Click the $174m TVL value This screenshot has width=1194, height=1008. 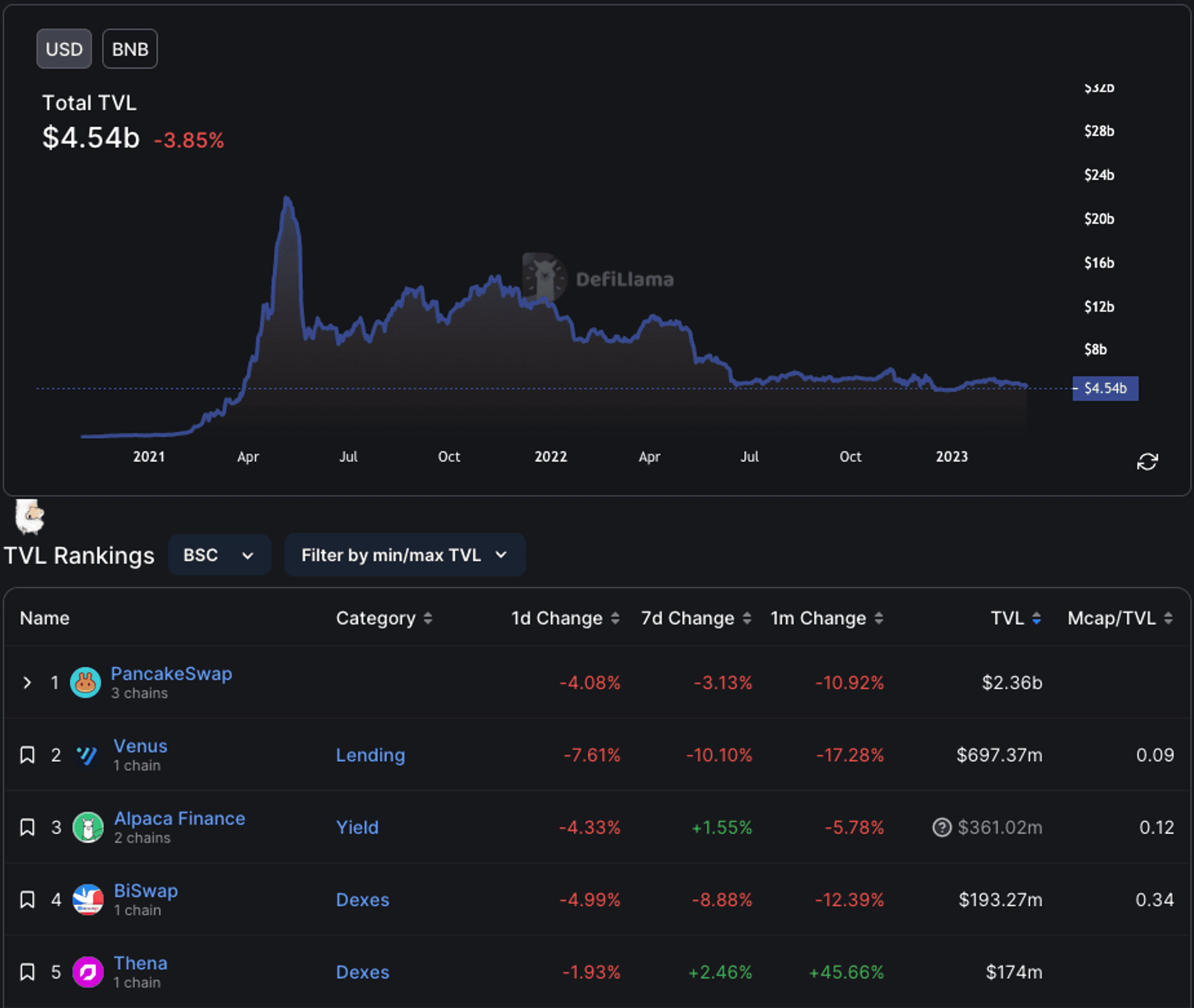pos(1014,972)
